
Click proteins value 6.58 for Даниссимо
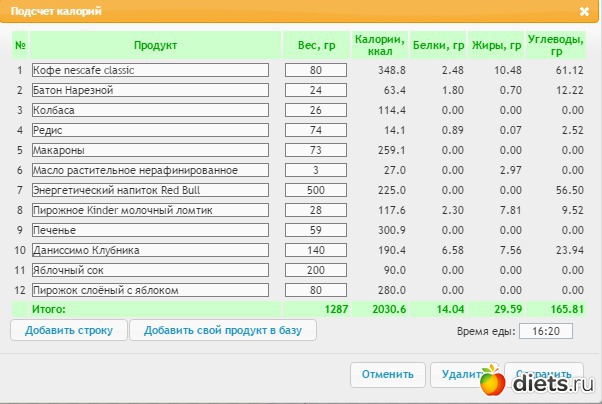tap(453, 250)
